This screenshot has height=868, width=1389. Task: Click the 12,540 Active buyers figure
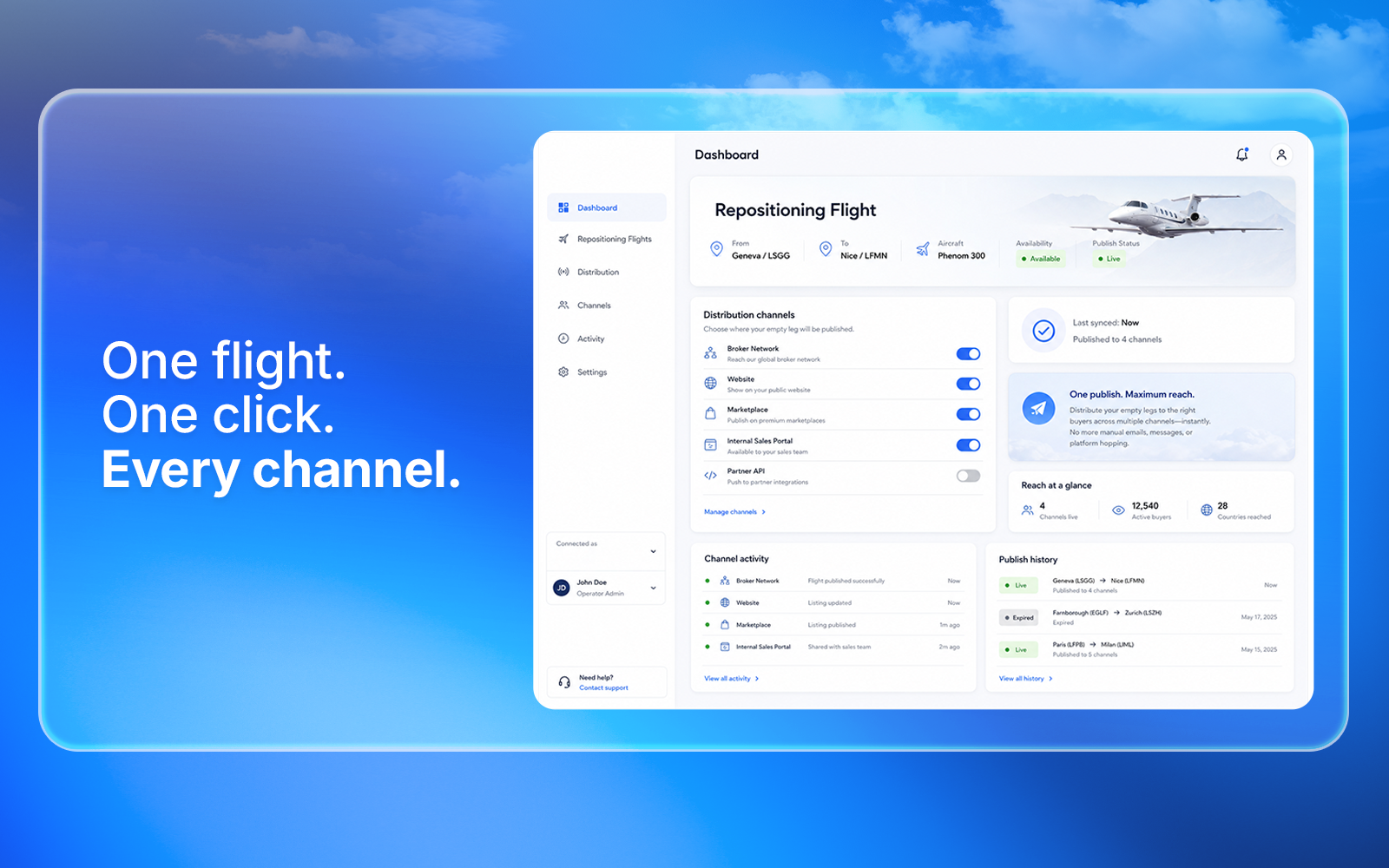click(x=1145, y=505)
